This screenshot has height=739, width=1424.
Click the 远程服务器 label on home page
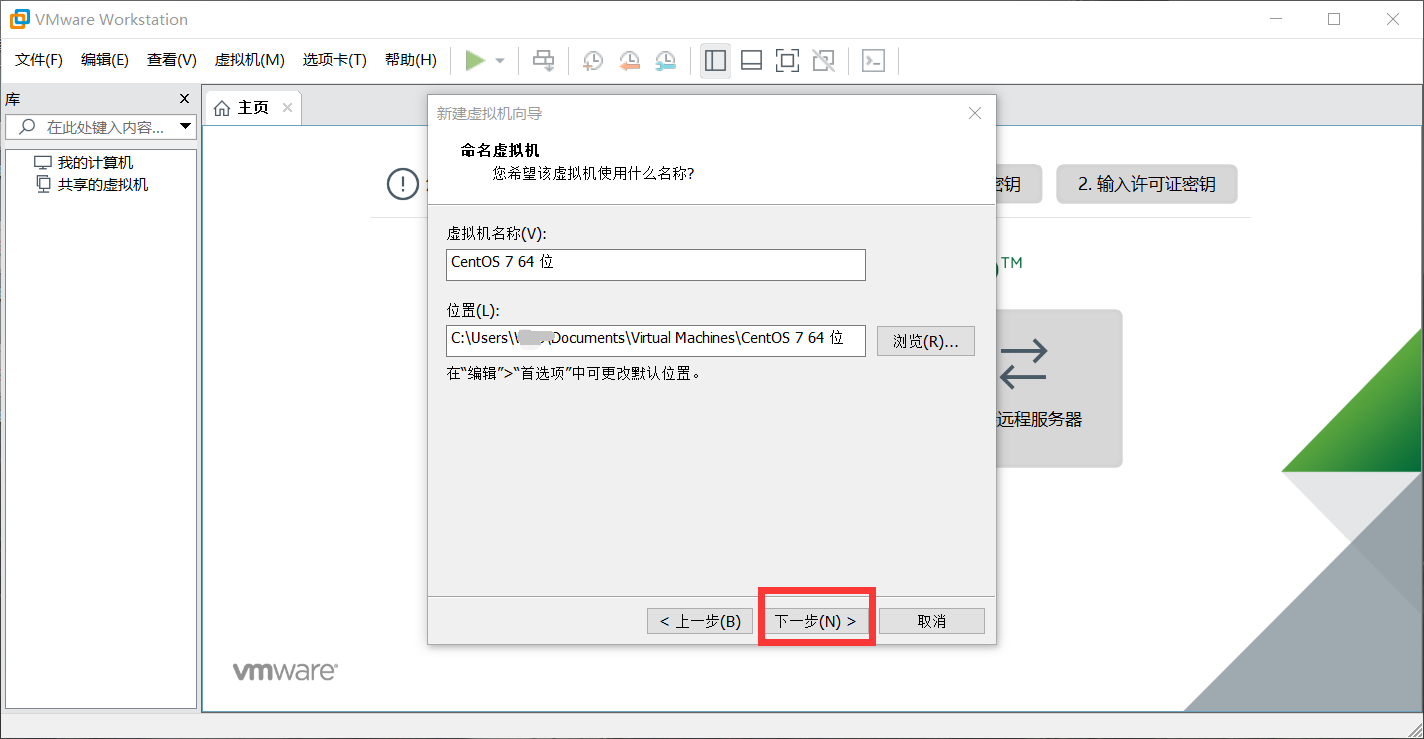pyautogui.click(x=1039, y=420)
